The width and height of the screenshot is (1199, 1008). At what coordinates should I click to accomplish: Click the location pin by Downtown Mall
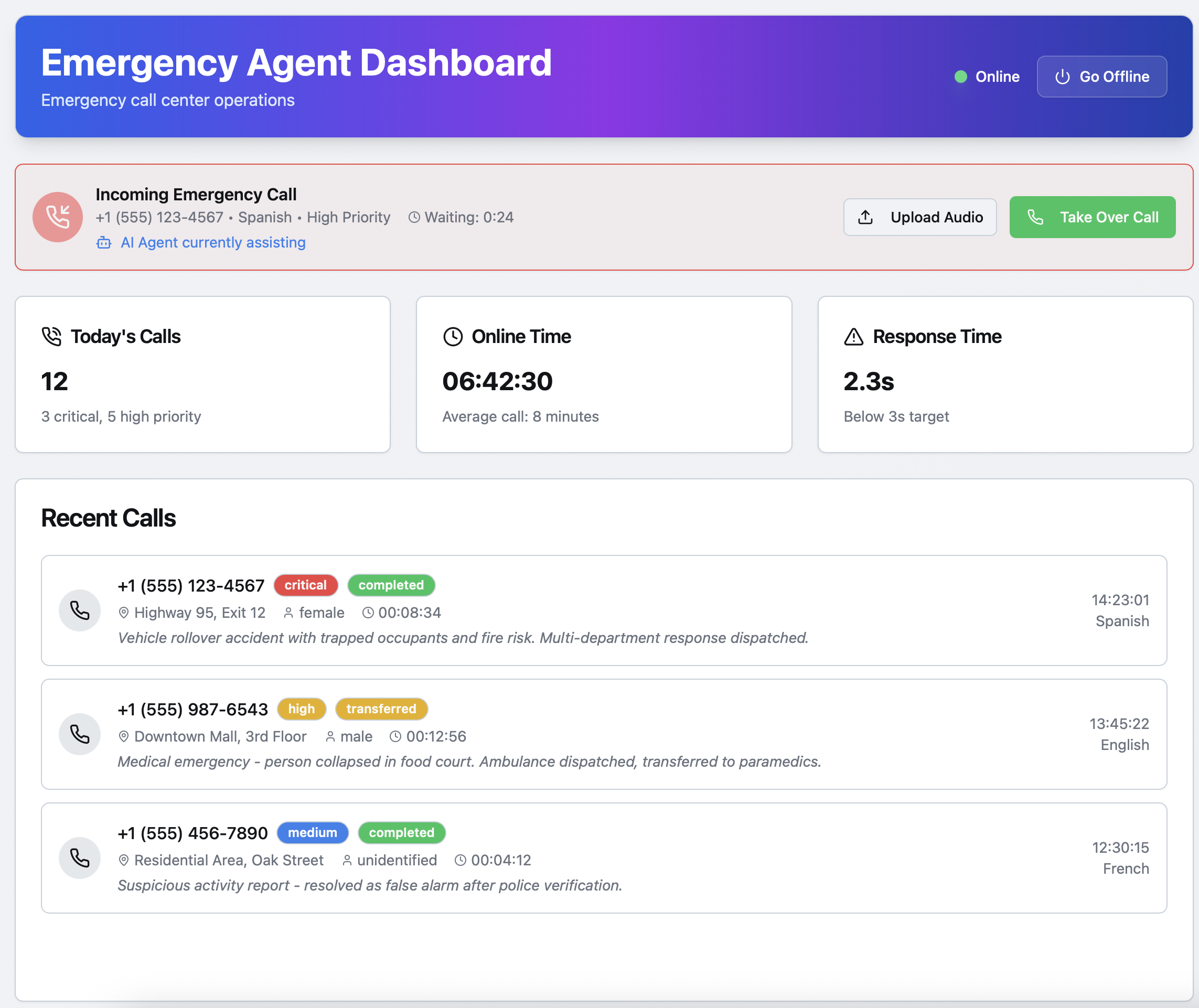tap(123, 736)
